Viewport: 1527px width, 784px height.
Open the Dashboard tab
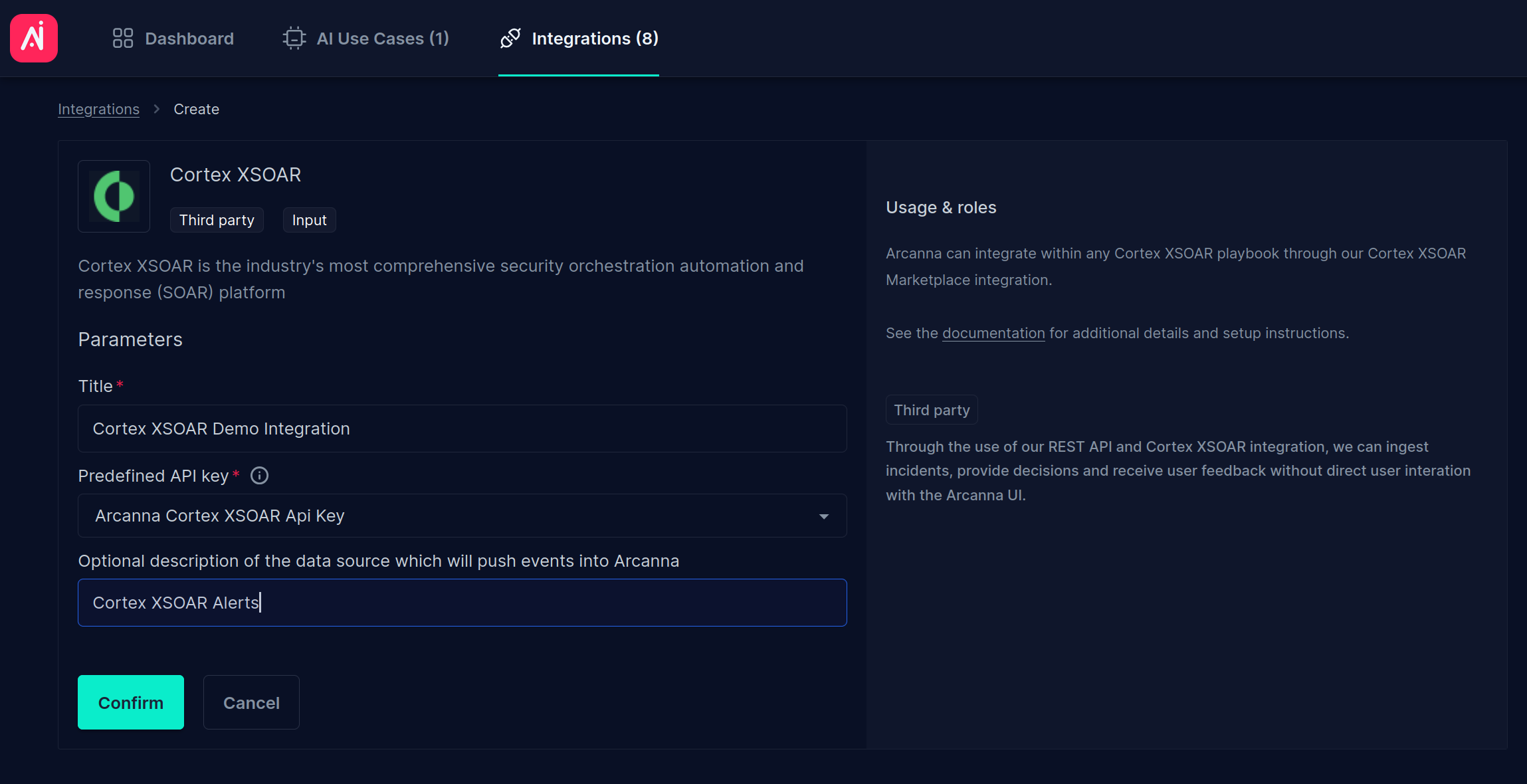coord(173,39)
